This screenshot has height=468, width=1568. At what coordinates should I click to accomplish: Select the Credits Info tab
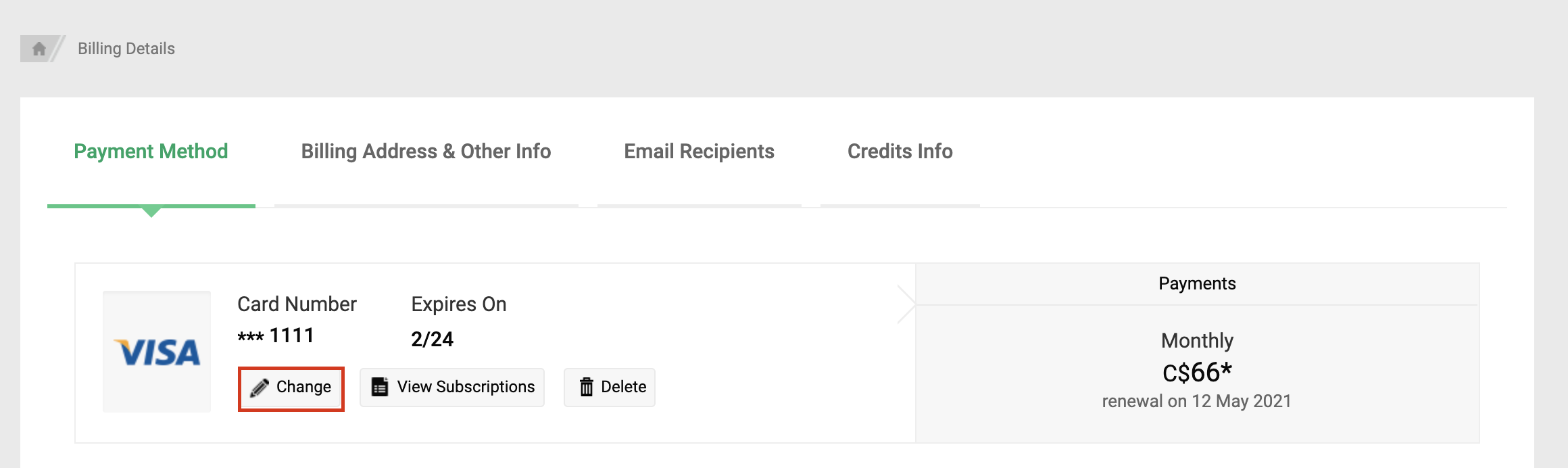coord(900,151)
